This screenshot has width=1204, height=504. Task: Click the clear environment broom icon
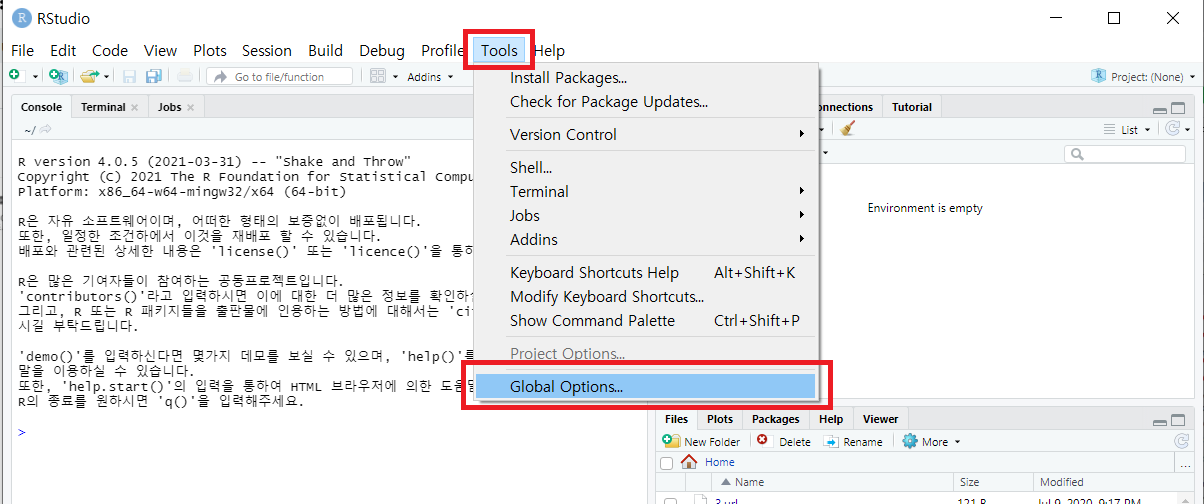point(848,129)
